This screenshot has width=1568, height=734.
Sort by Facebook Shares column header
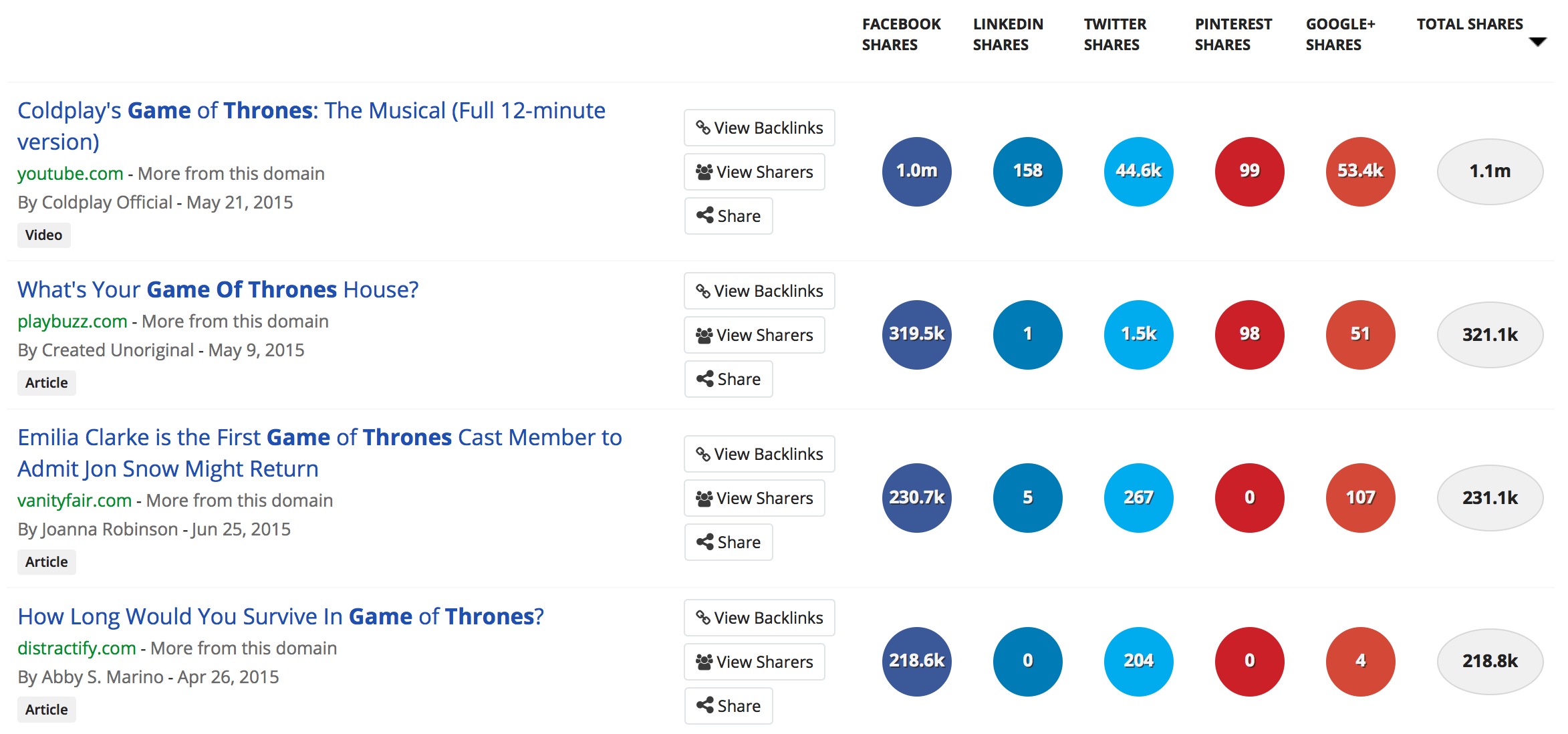click(900, 34)
